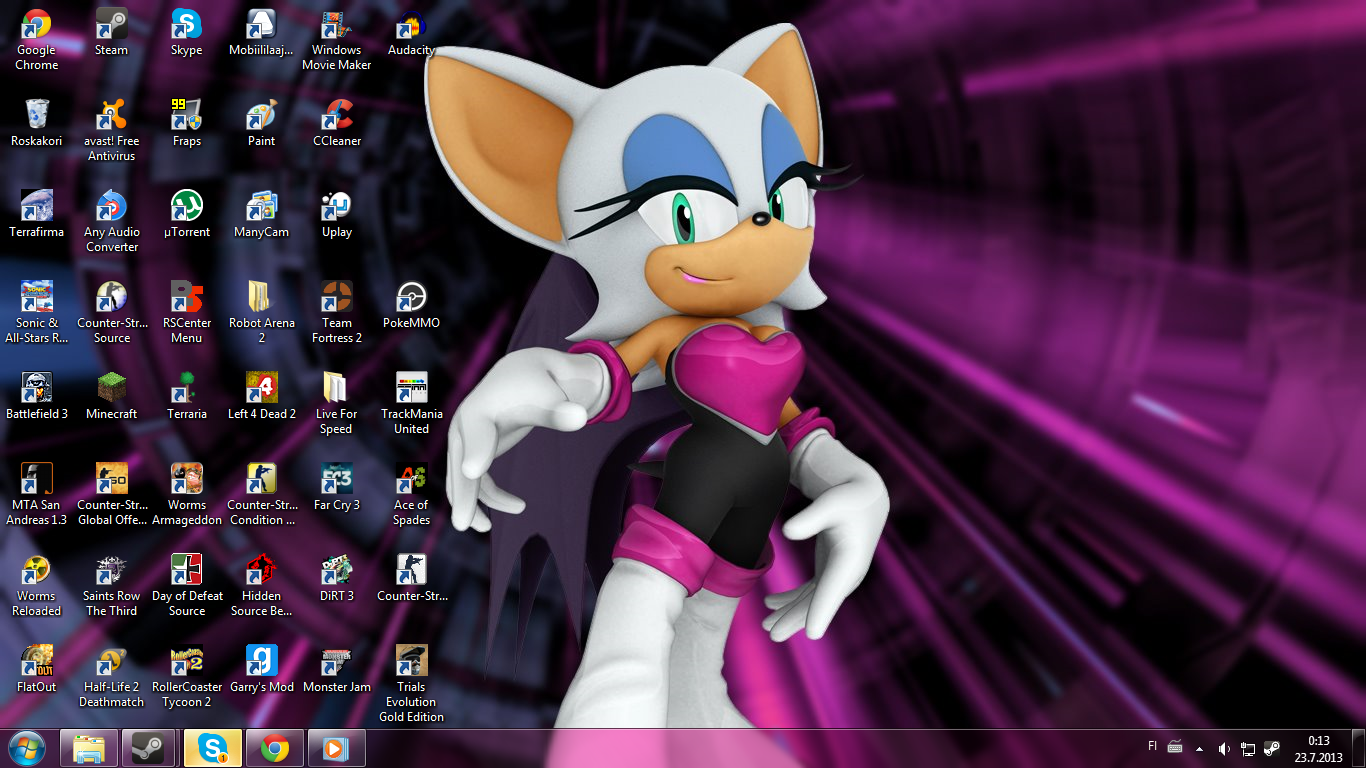Open the on-screen keyboard tray icon

pos(1175,747)
